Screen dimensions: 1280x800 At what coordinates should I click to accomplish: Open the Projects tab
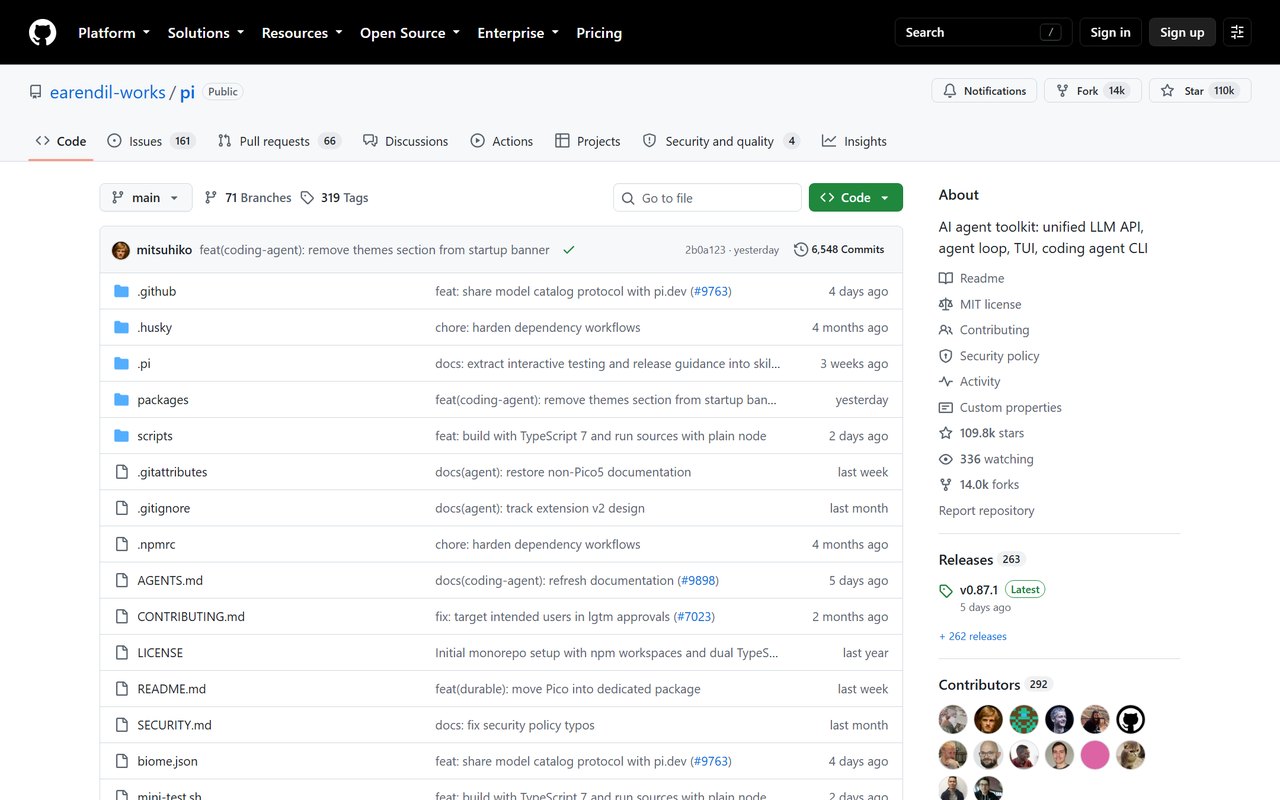point(588,141)
